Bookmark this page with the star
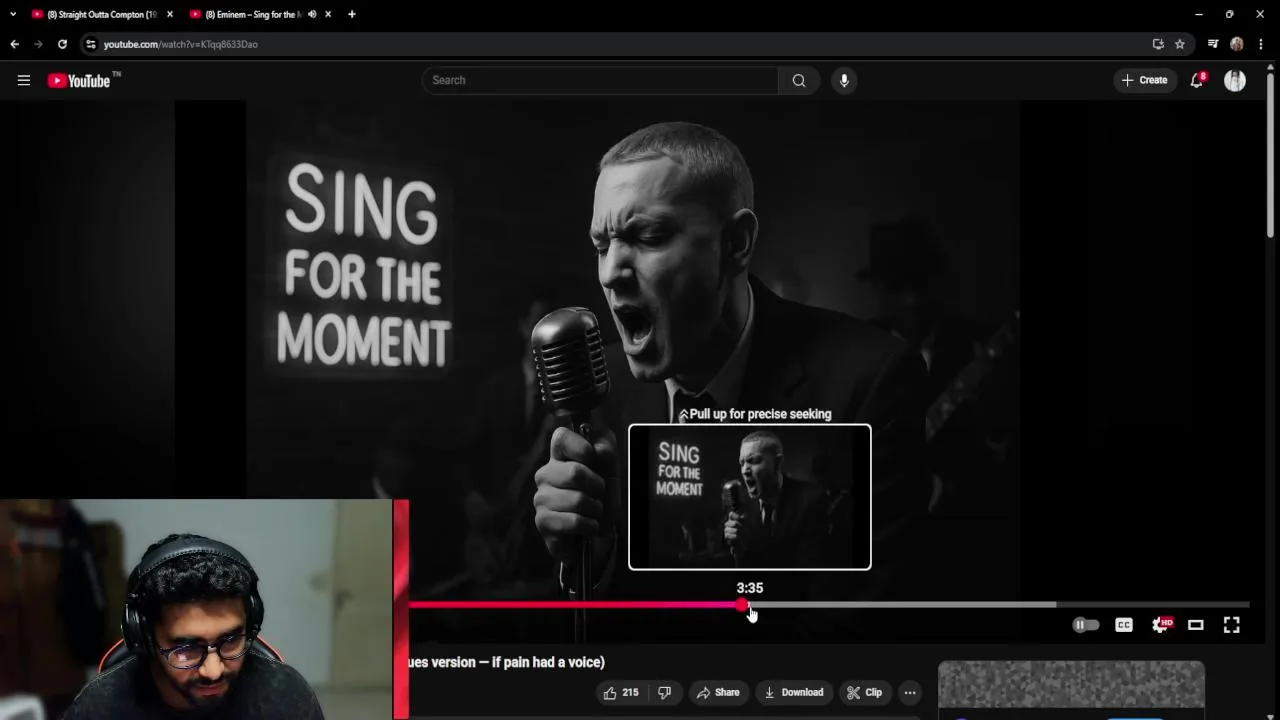Viewport: 1280px width, 720px height. (x=1180, y=44)
